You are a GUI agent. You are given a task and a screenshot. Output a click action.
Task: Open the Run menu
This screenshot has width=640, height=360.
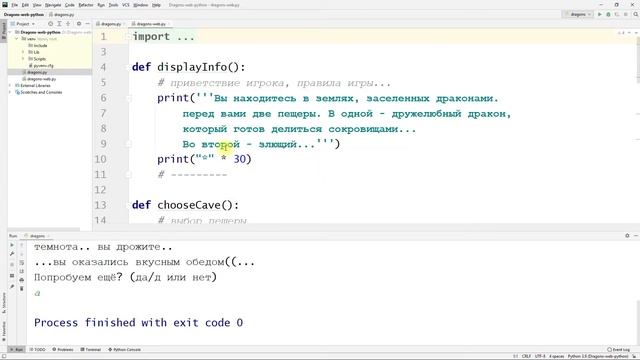[x=101, y=5]
